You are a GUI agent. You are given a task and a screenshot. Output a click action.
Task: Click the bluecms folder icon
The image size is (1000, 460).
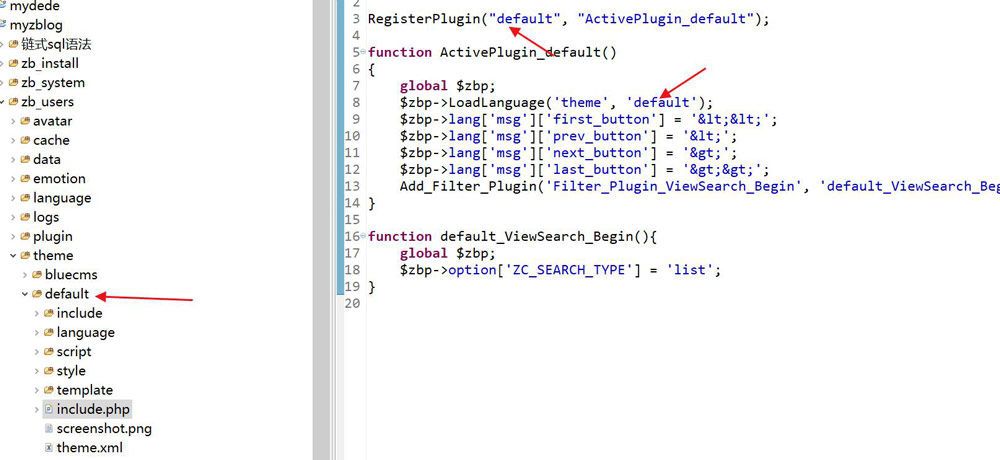pos(36,275)
